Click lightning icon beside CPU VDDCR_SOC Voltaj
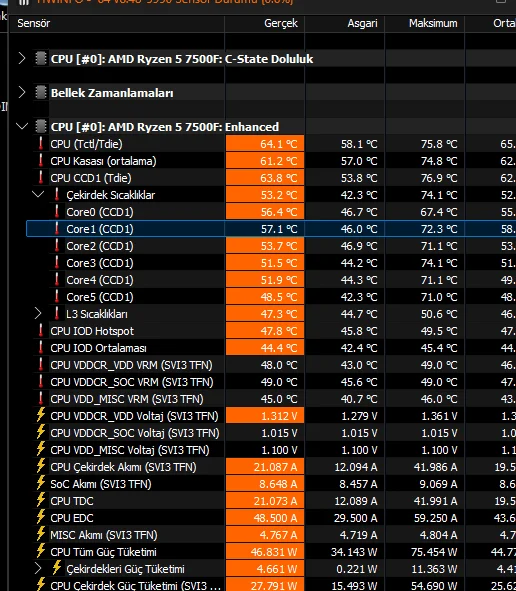 click(41, 432)
